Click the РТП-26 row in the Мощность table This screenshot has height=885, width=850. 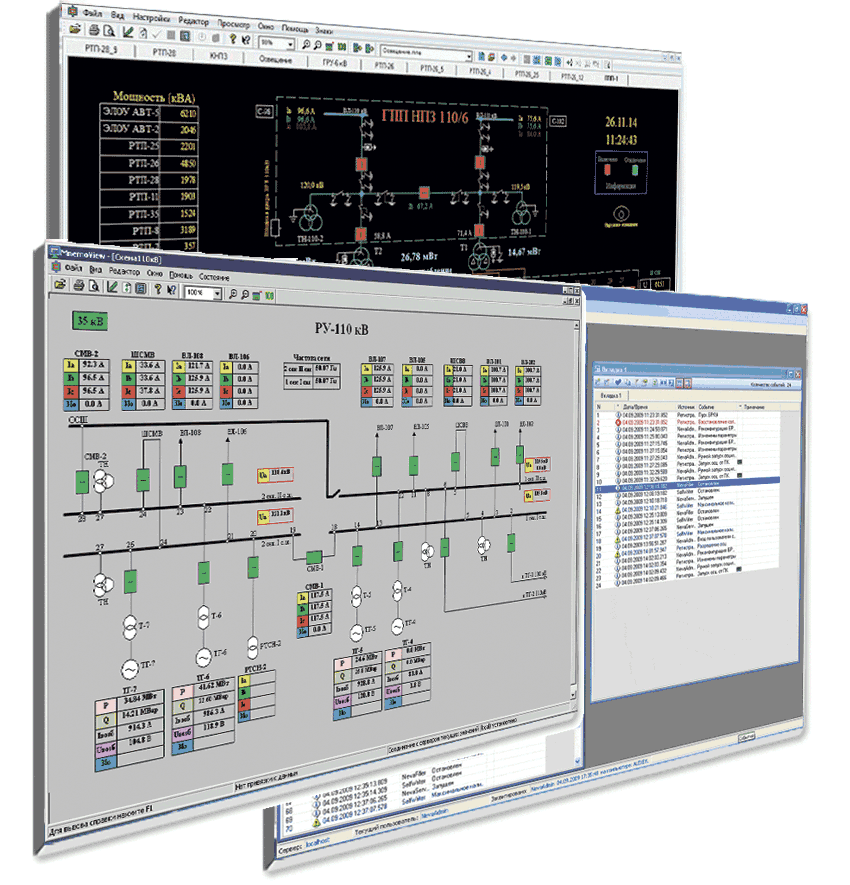(149, 163)
